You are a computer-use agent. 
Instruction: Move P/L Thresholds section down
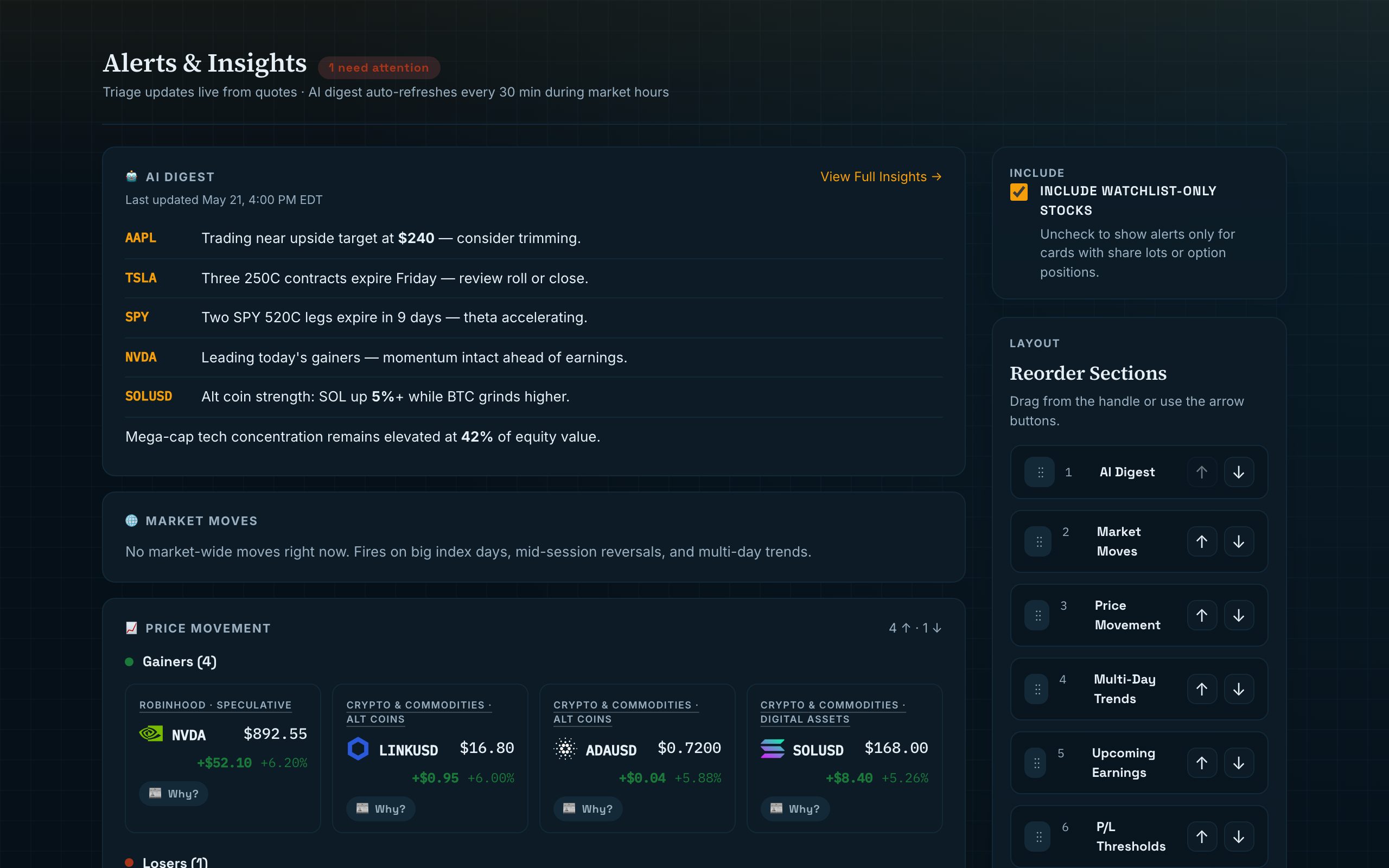click(x=1239, y=837)
